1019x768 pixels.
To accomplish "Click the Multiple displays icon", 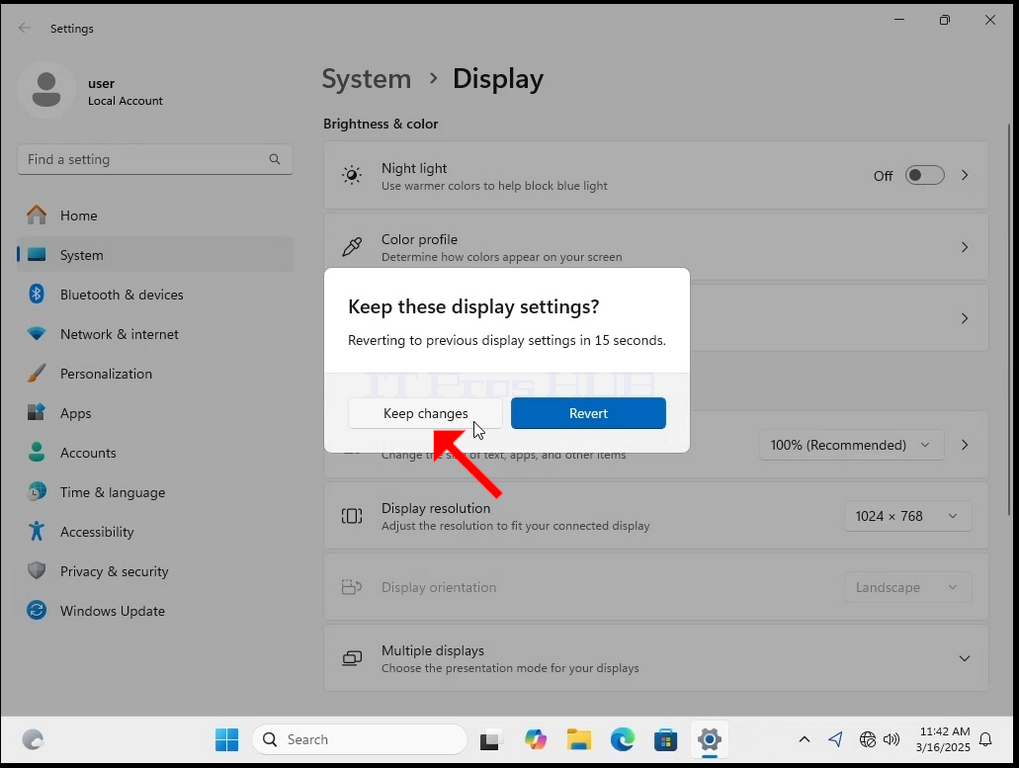I will [x=352, y=658].
